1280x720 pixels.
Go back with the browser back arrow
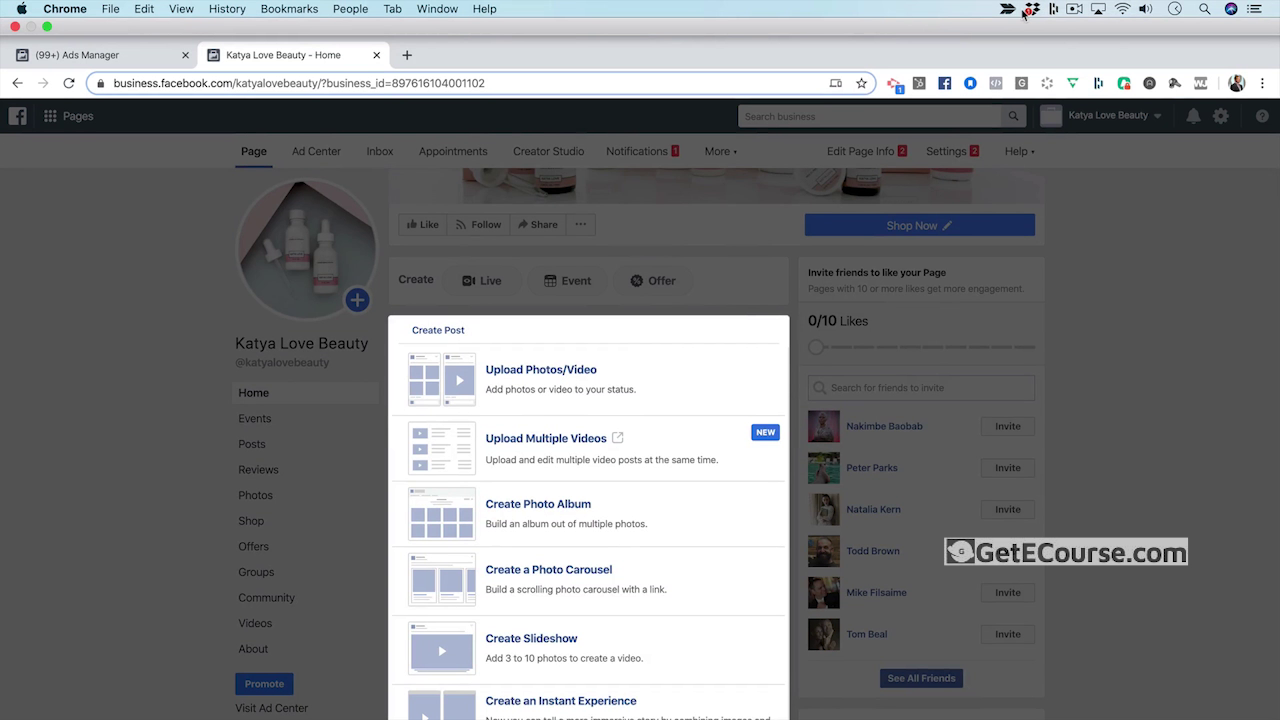click(17, 83)
